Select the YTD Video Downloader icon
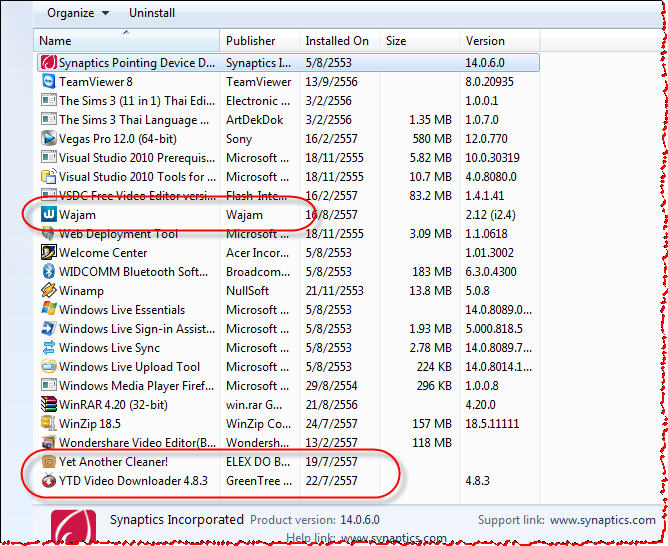This screenshot has height=546, width=668. (x=48, y=481)
